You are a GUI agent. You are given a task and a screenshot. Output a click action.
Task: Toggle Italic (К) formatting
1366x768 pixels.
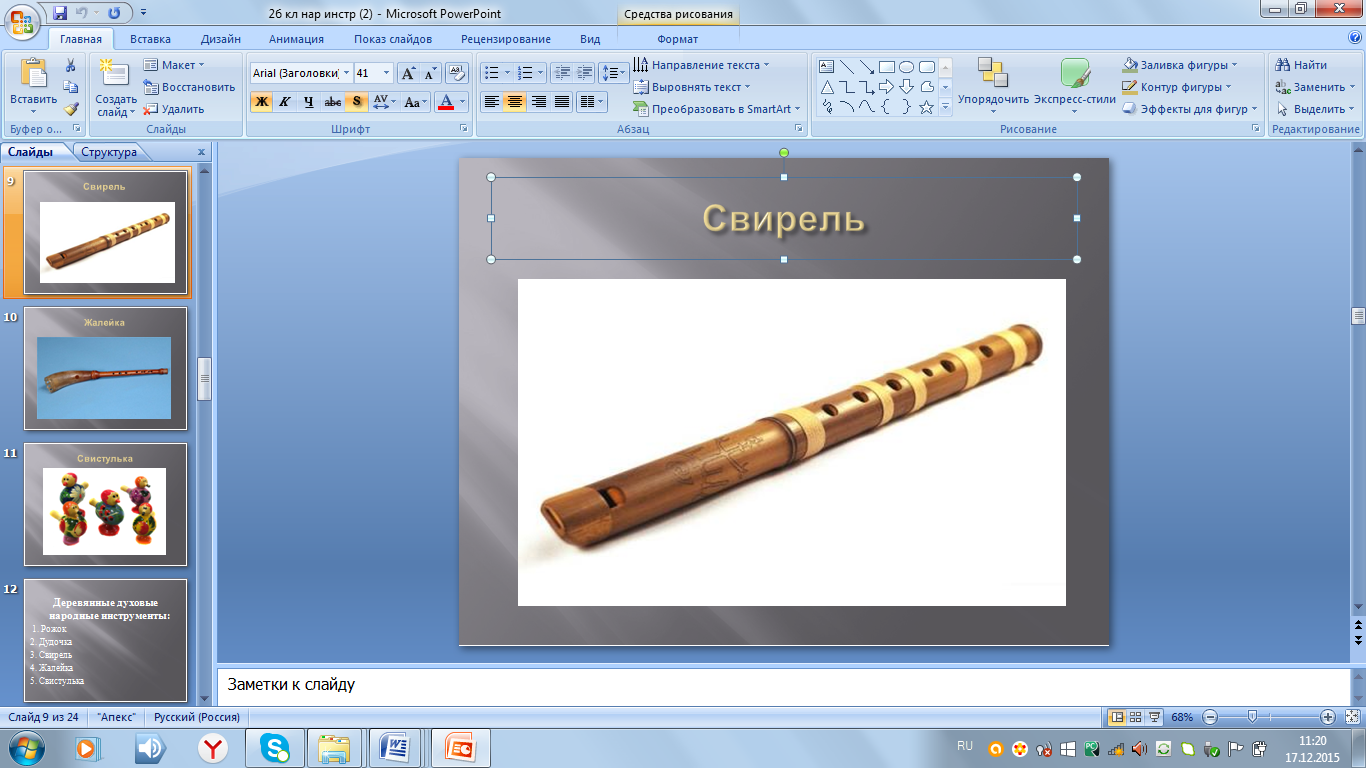(285, 101)
